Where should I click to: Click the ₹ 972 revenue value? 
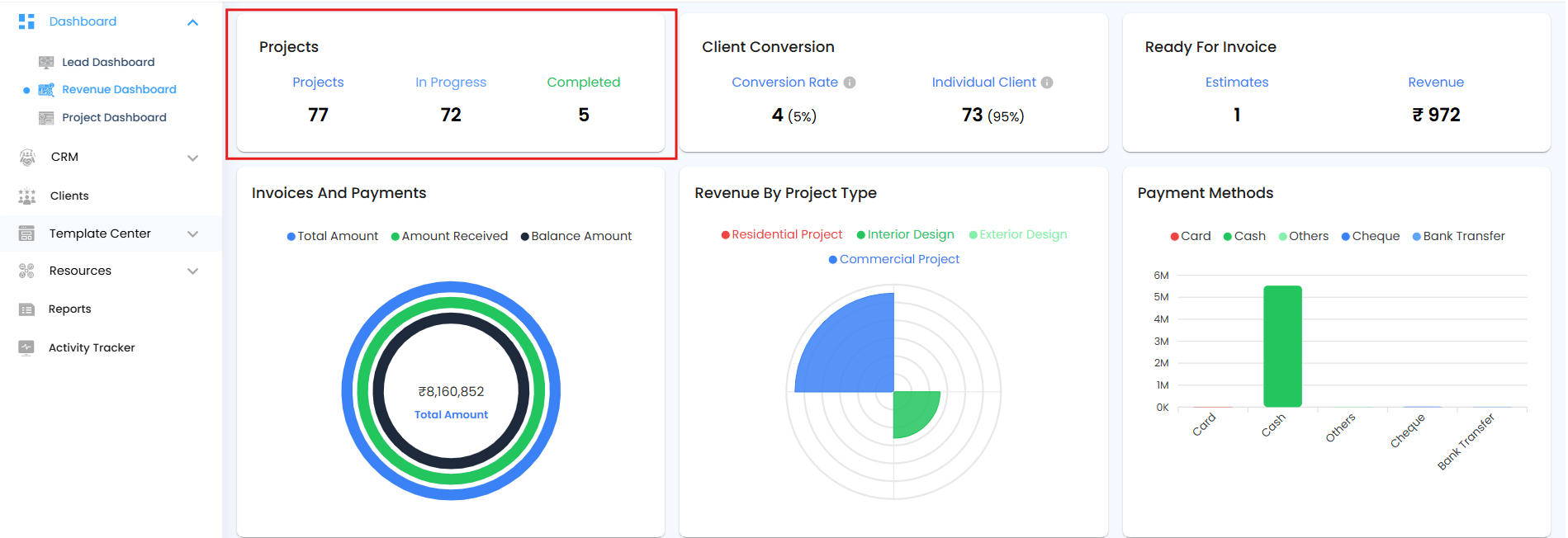(1436, 116)
